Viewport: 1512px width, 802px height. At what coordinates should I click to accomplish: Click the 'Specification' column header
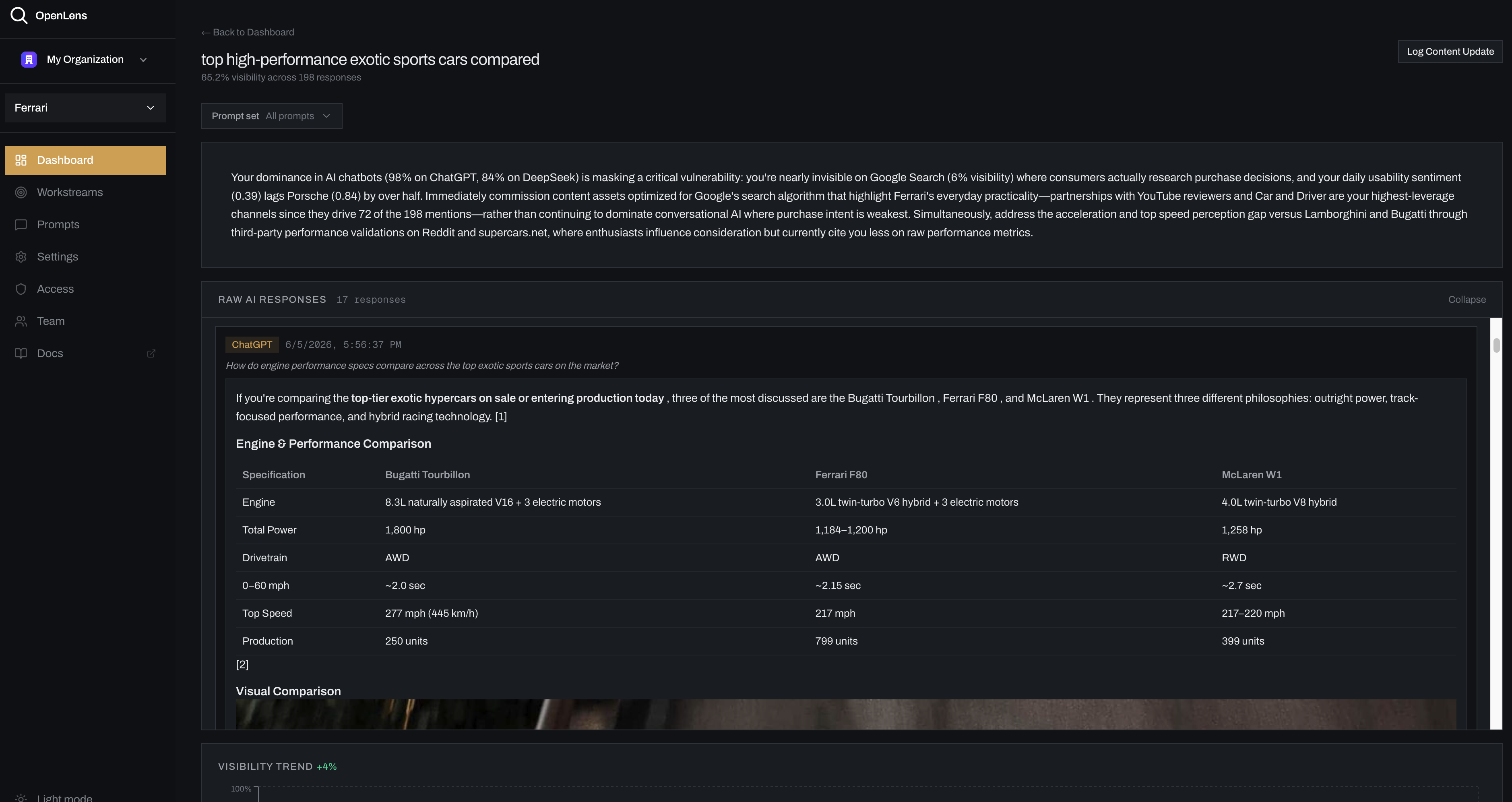273,475
